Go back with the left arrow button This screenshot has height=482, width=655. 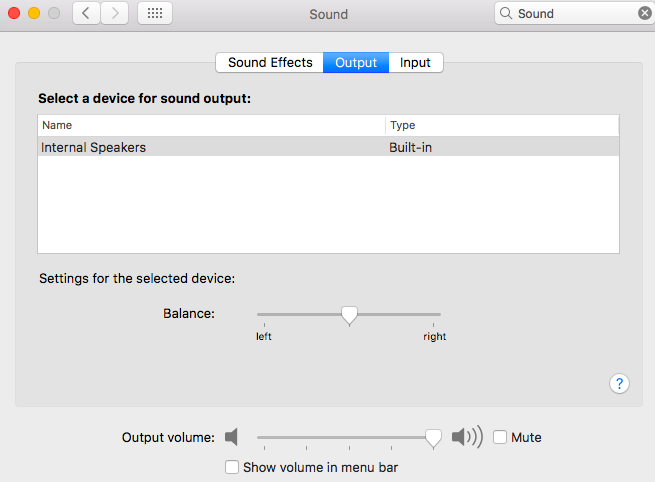coord(86,13)
